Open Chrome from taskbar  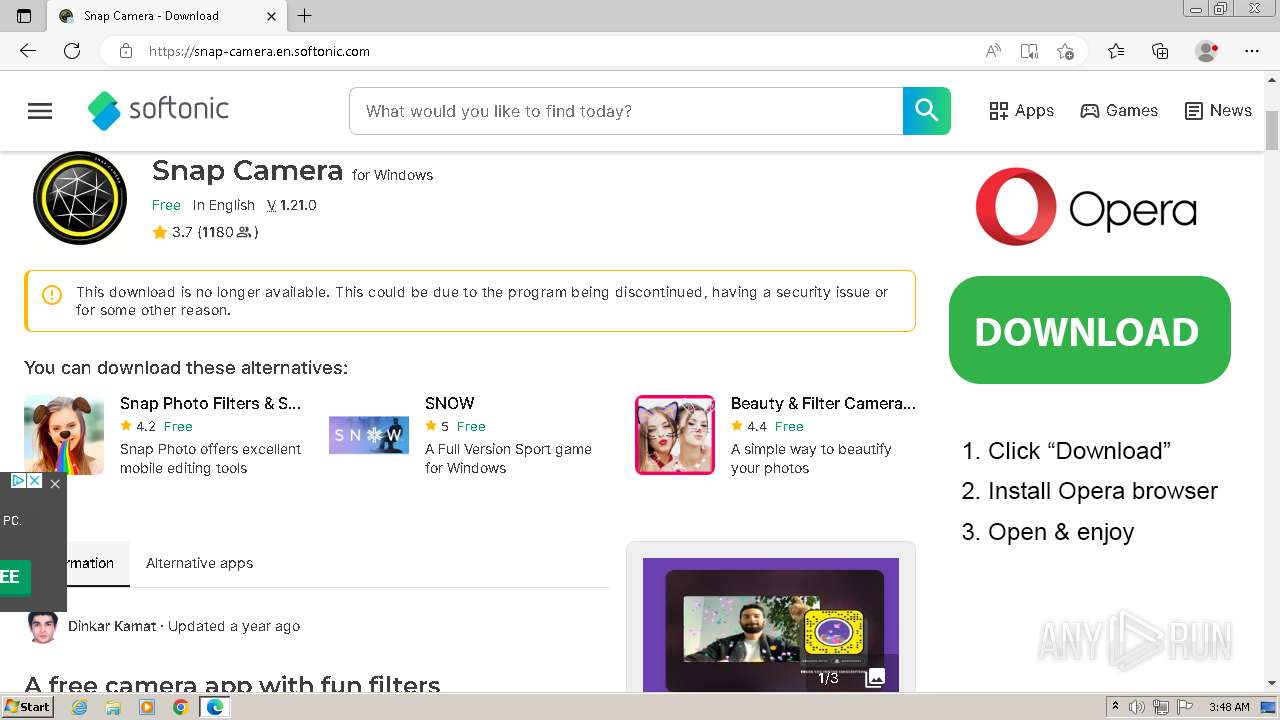[181, 707]
